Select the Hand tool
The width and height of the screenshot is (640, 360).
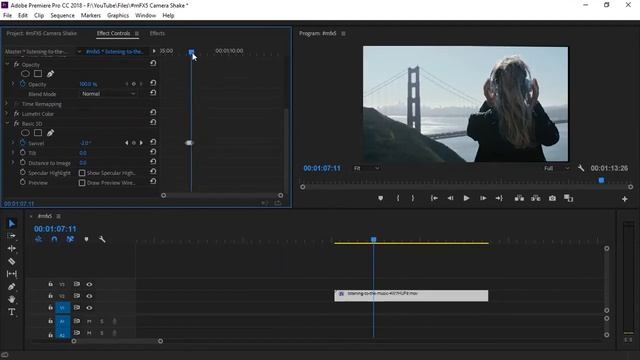(x=11, y=299)
